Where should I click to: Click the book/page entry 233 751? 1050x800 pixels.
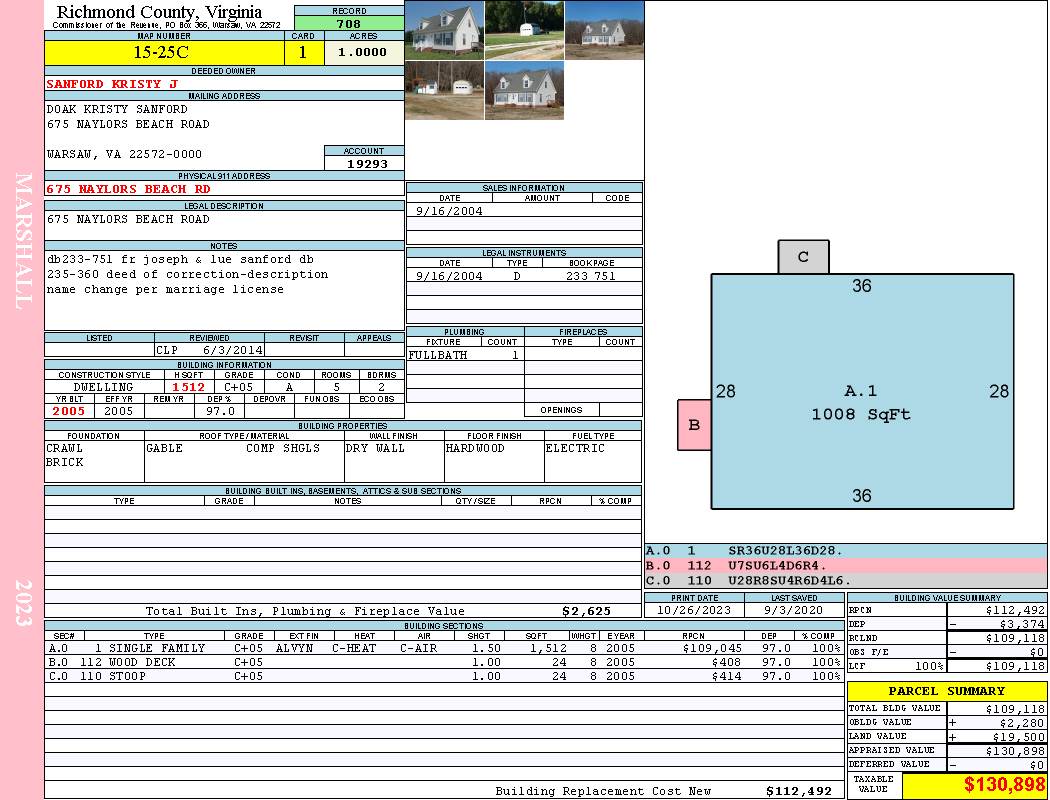pyautogui.click(x=591, y=276)
